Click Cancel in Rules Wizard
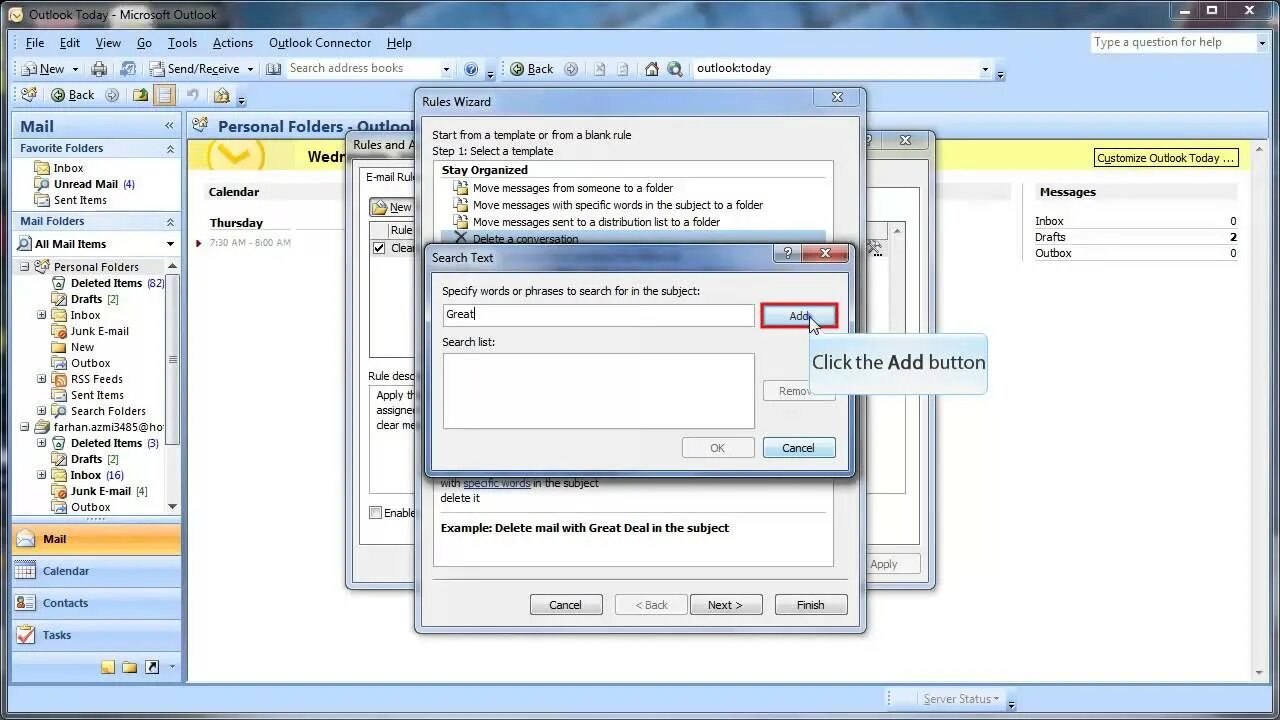Screen dimensions: 1280x720 (565, 605)
